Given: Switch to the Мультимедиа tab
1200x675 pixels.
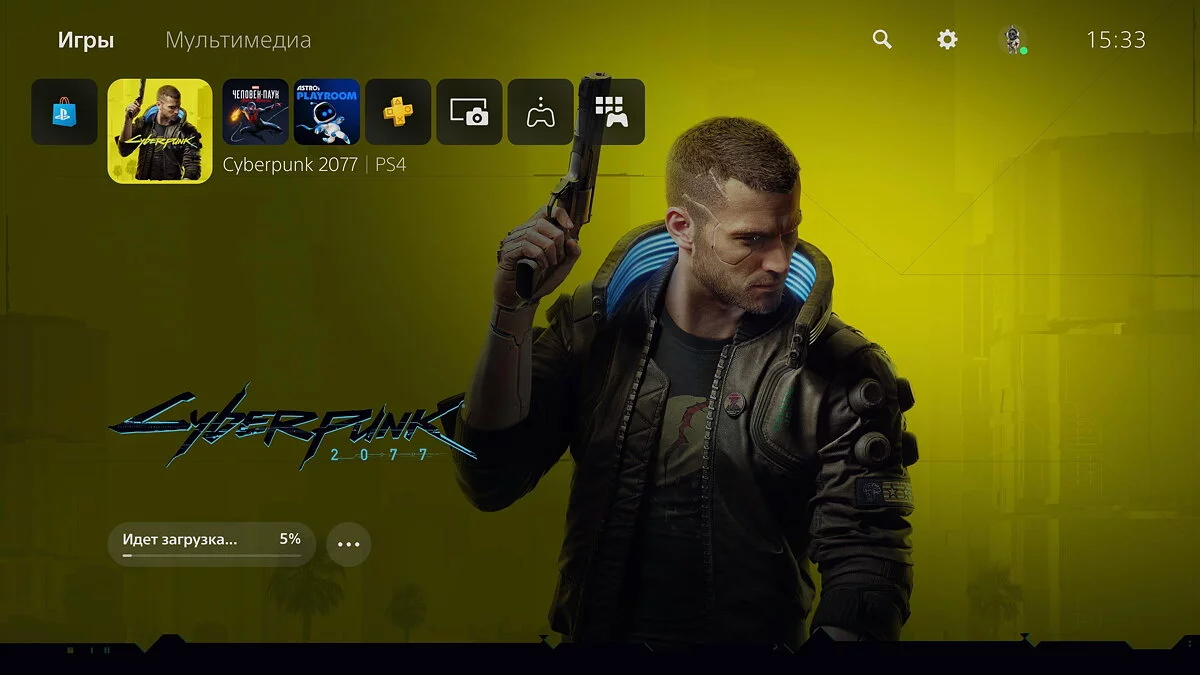Looking at the screenshot, I should coord(238,41).
